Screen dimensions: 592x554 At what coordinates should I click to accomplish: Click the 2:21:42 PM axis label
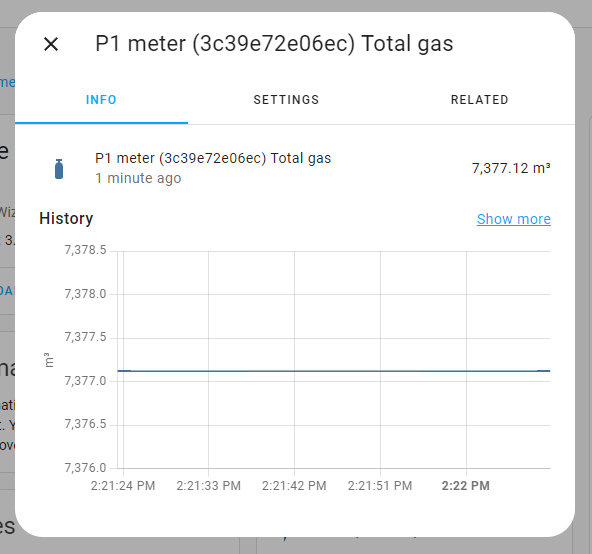[x=294, y=486]
